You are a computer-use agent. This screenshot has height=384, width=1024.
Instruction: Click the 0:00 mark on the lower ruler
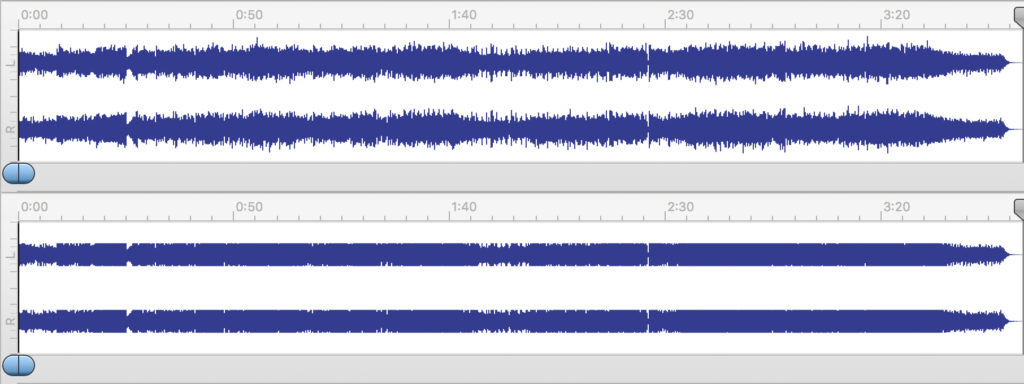[x=34, y=207]
